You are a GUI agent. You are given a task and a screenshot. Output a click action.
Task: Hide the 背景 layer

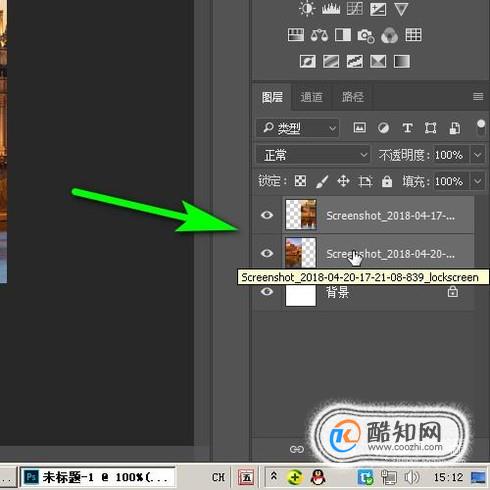267,291
